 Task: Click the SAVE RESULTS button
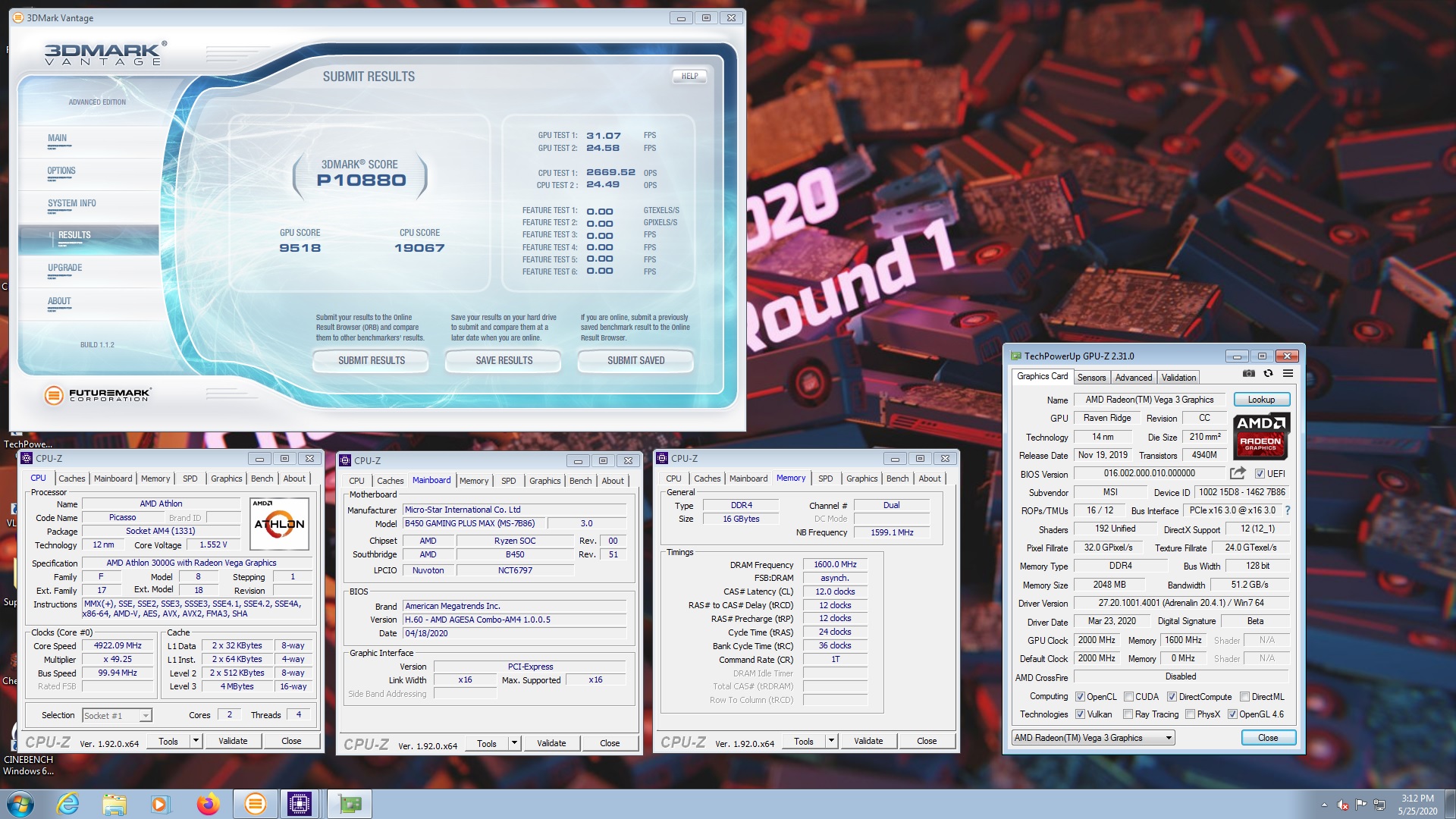[x=504, y=361]
